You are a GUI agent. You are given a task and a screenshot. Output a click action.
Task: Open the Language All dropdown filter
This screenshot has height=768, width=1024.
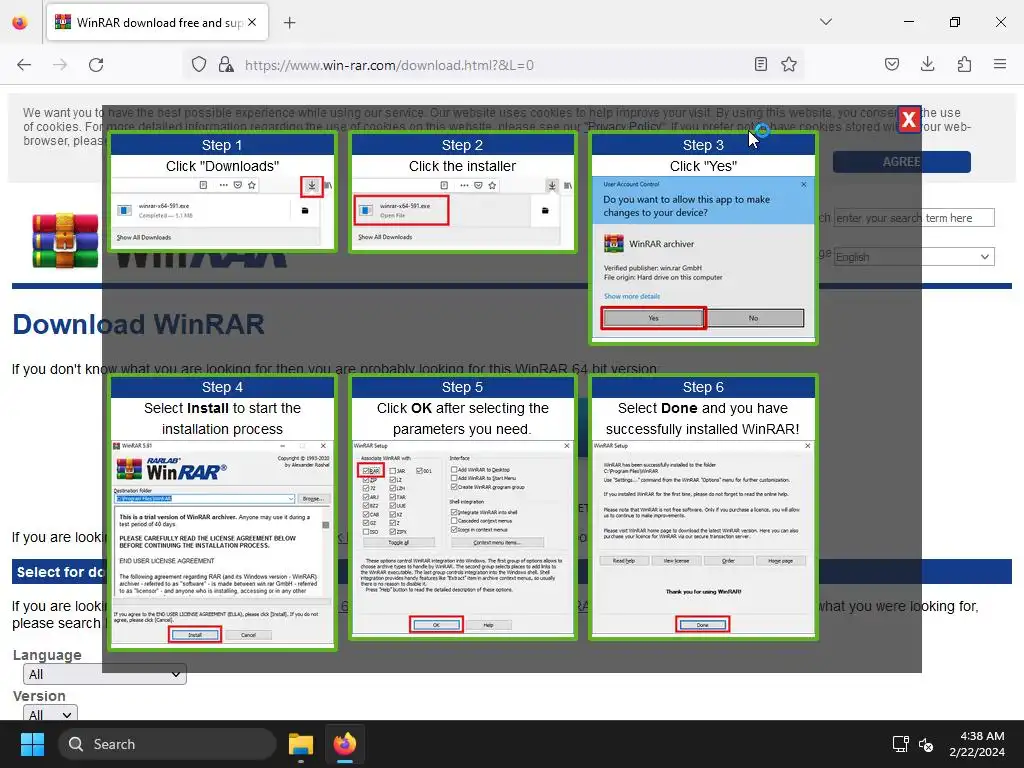pos(104,674)
